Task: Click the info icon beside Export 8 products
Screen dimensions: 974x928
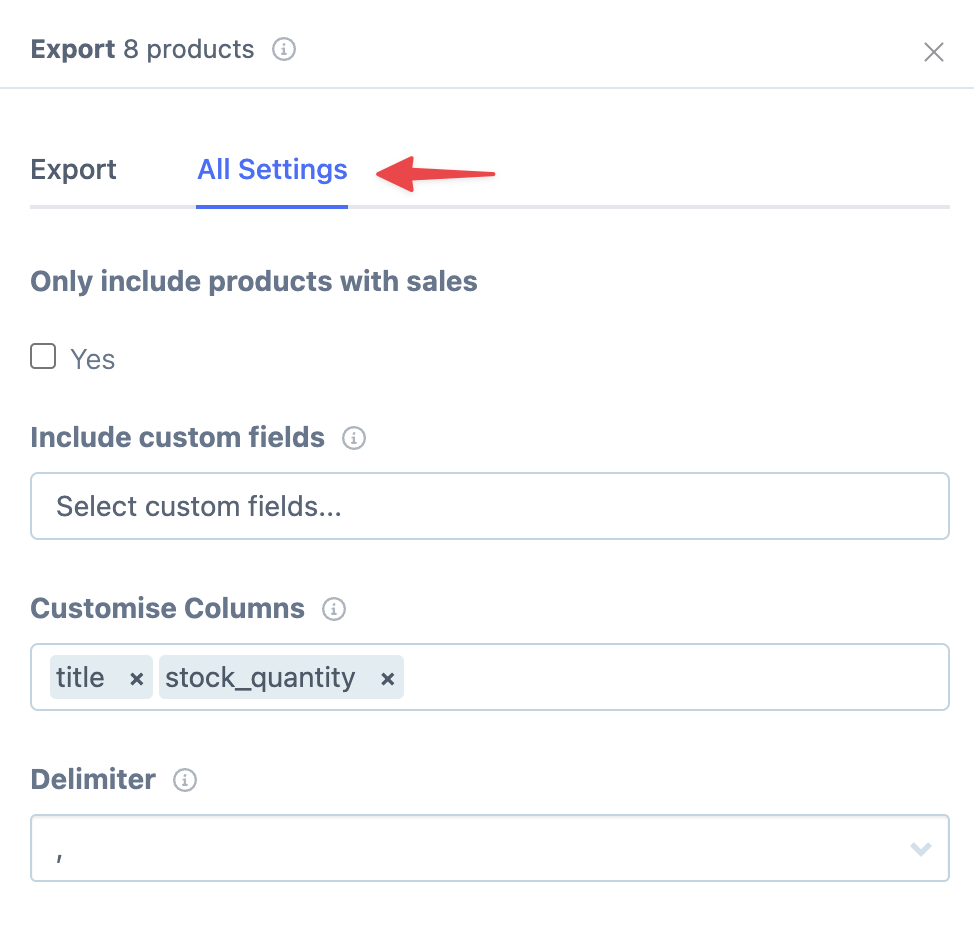Action: click(x=284, y=49)
